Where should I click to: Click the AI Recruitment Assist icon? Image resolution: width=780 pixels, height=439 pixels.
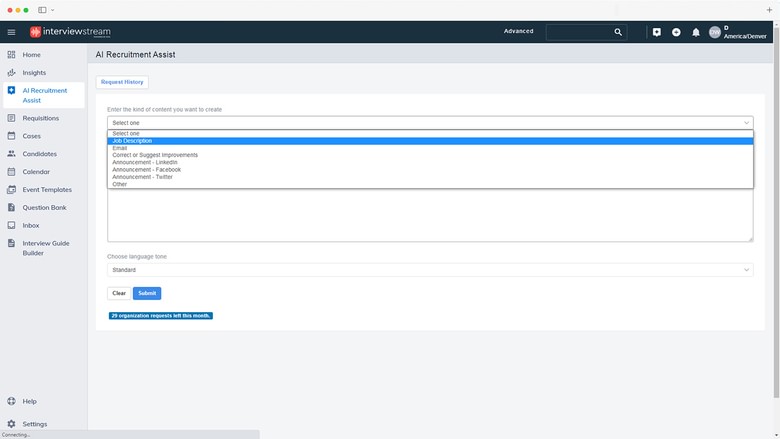pos(11,90)
